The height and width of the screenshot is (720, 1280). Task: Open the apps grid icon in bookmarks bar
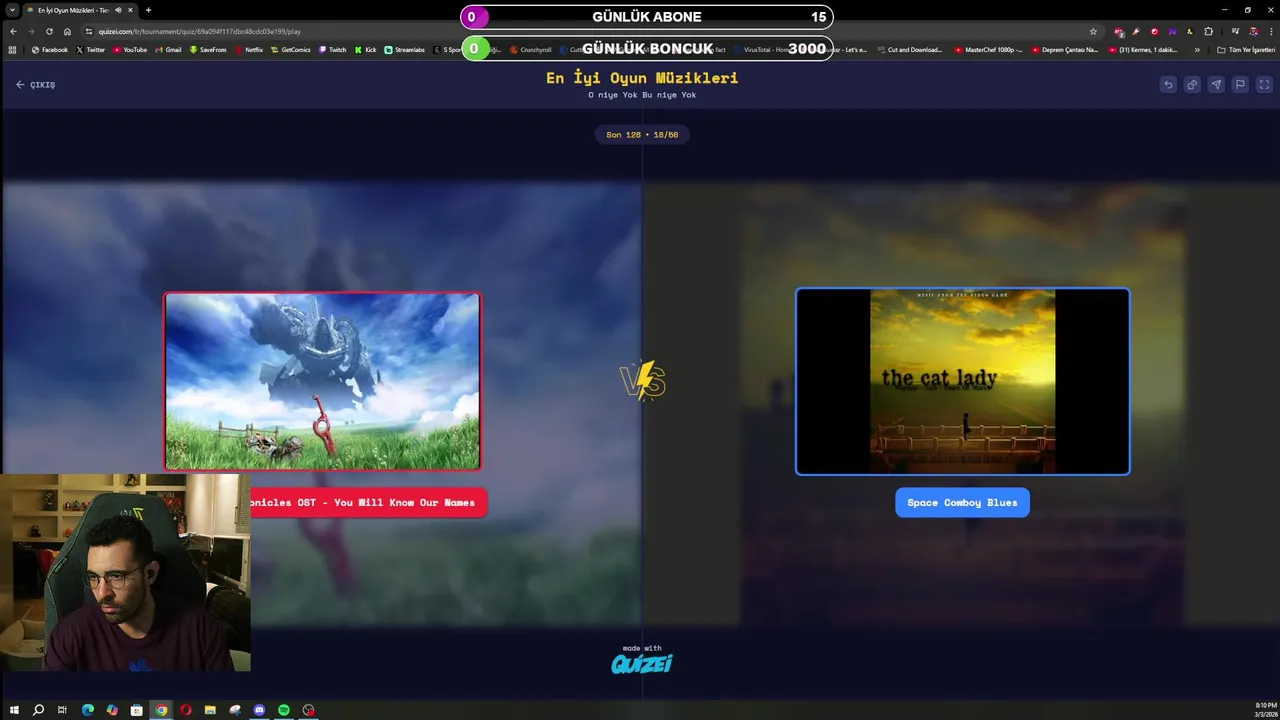point(12,49)
